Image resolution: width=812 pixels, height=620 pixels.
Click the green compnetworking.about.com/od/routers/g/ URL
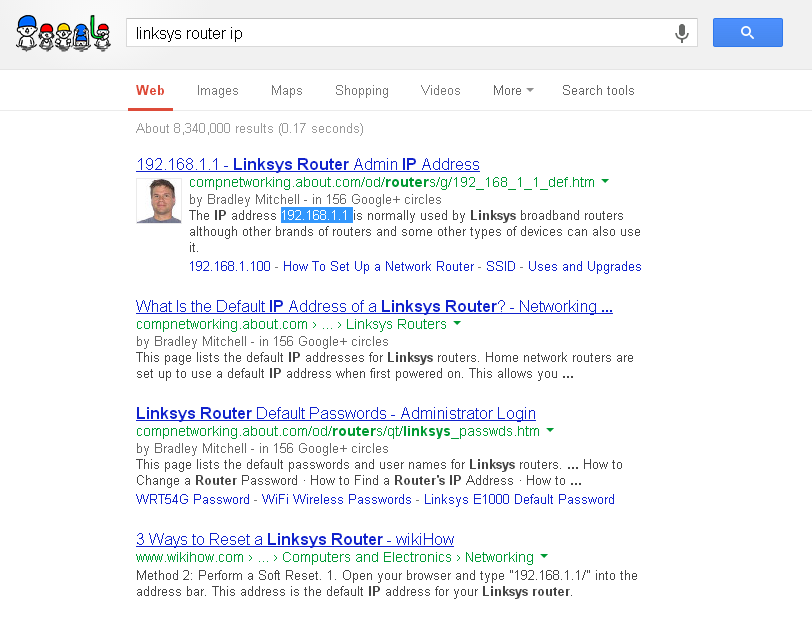[x=392, y=182]
